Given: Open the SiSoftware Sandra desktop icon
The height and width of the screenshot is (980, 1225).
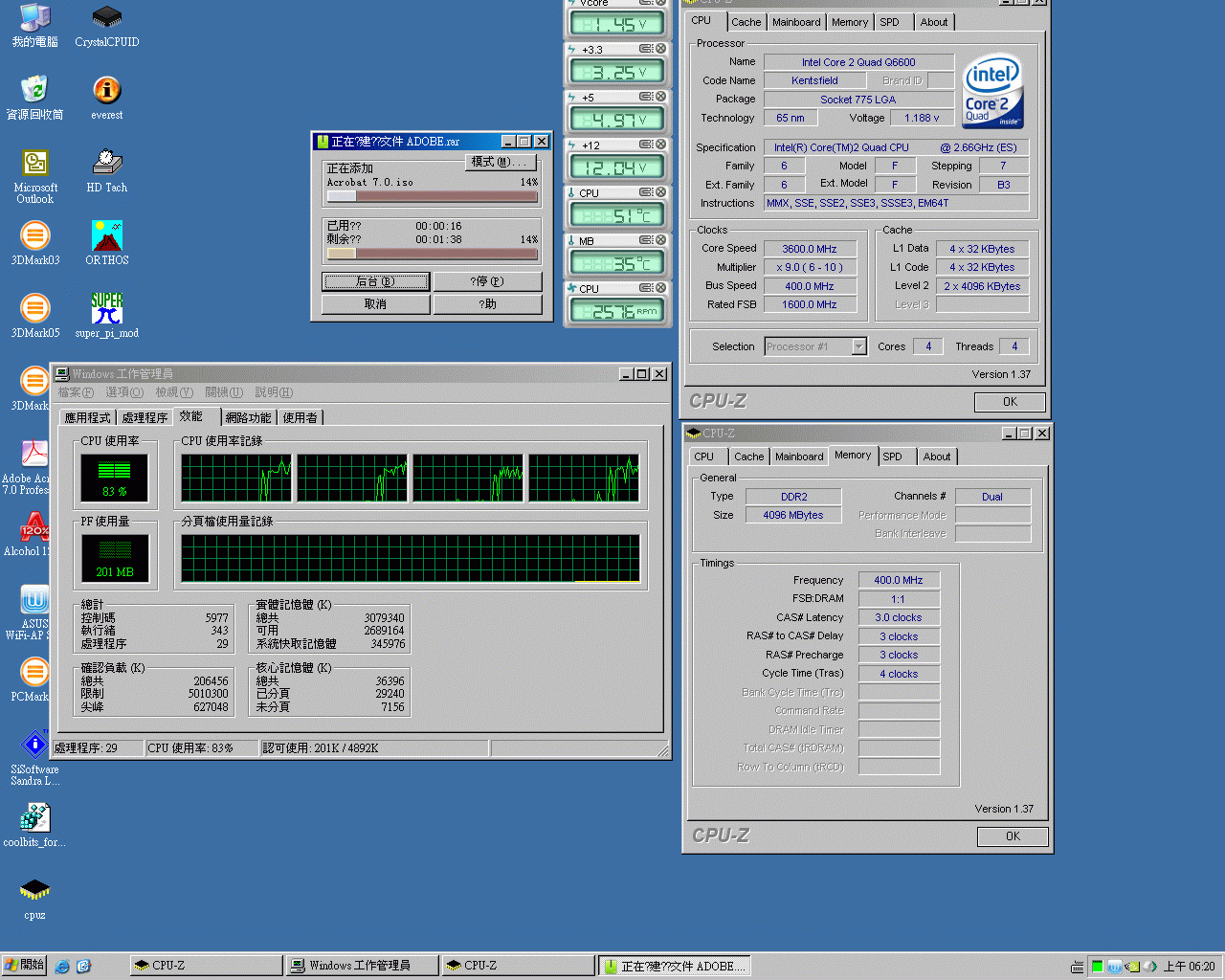Looking at the screenshot, I should point(34,746).
